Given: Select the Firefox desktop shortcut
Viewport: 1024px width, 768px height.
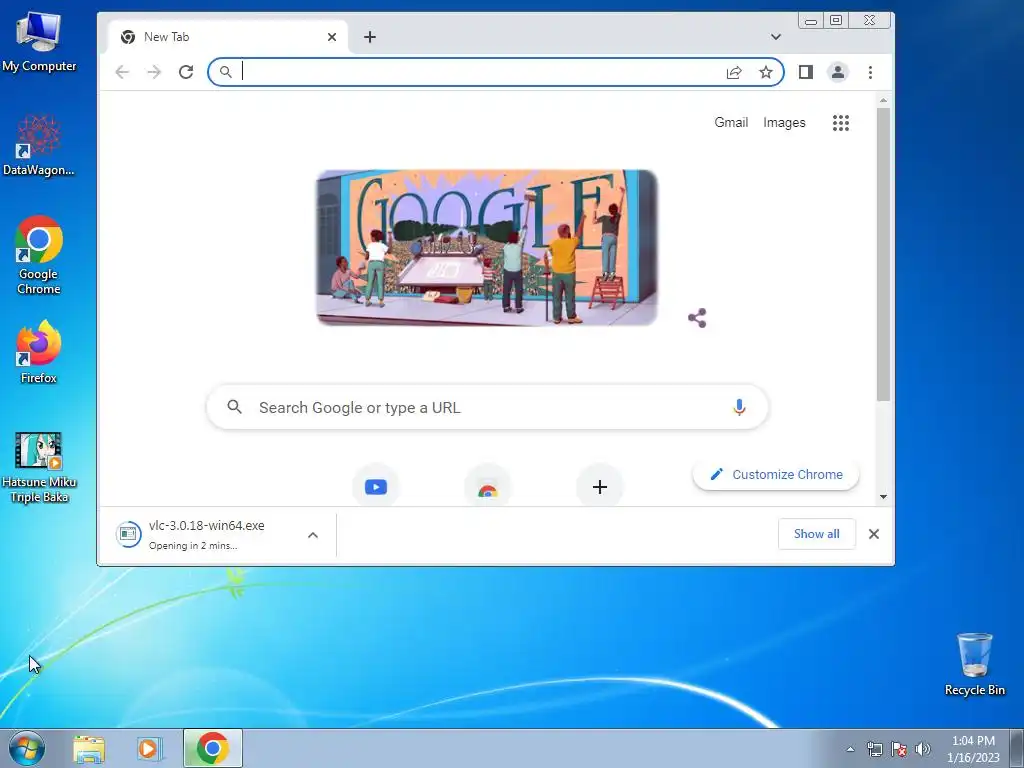Looking at the screenshot, I should tap(39, 353).
